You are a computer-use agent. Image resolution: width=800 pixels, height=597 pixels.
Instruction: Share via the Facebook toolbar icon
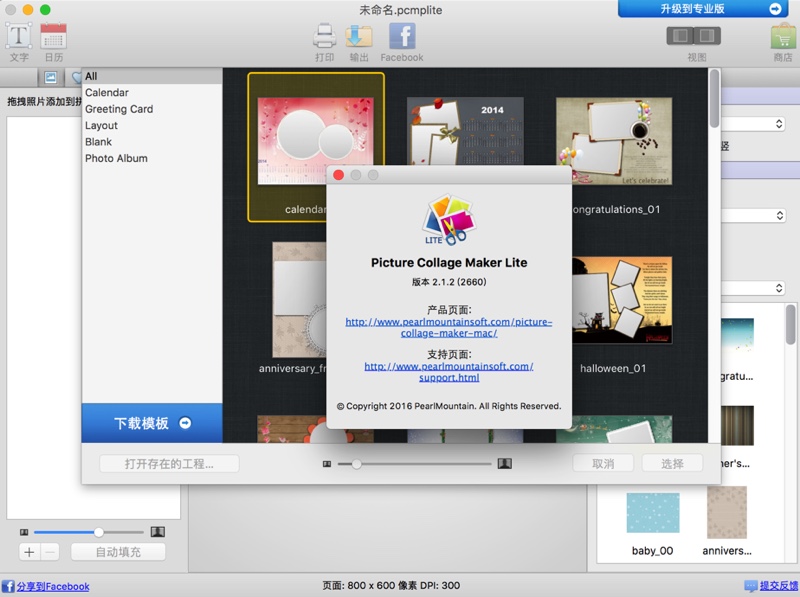point(402,36)
